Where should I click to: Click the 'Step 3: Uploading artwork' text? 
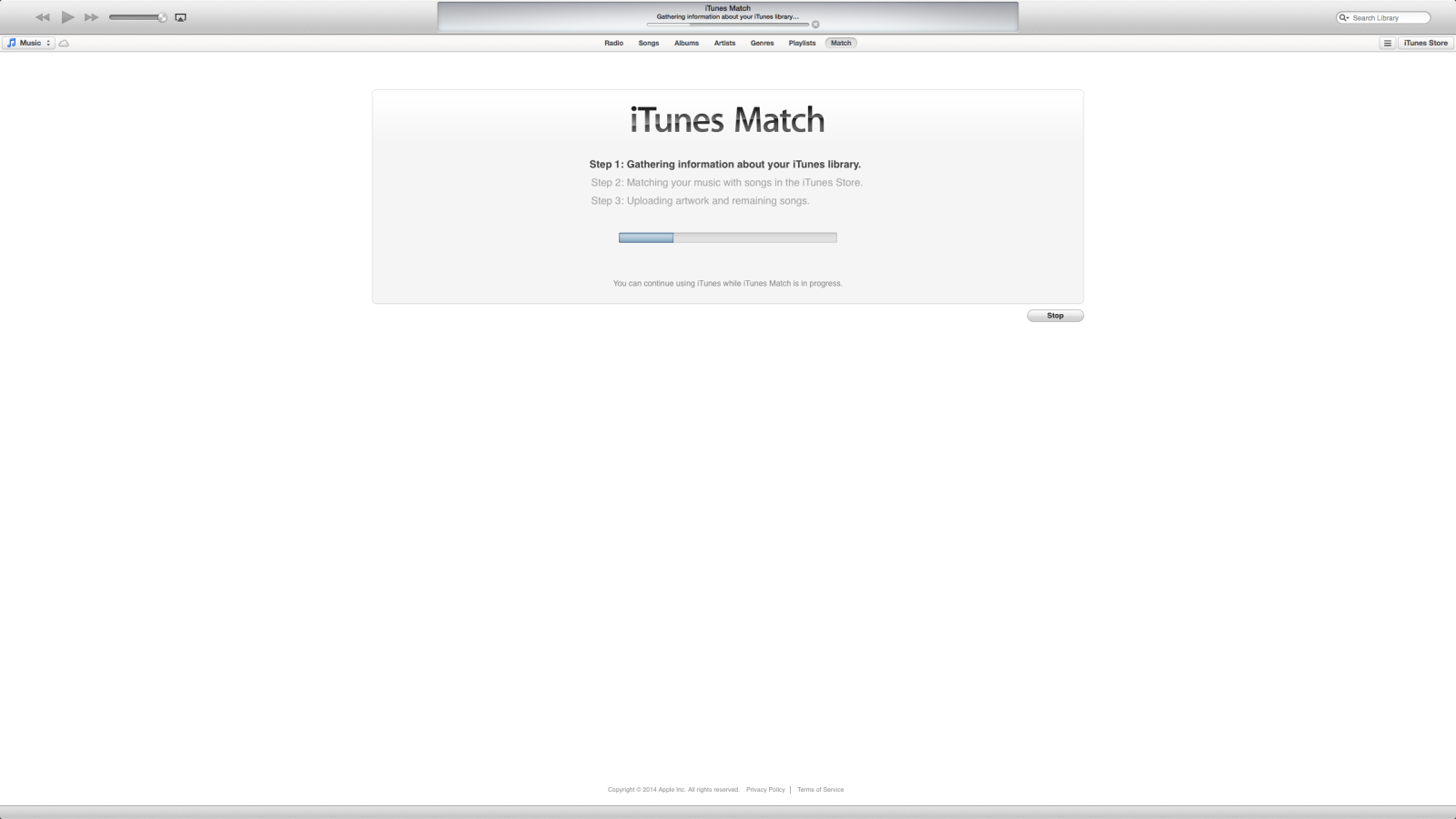coord(700,201)
